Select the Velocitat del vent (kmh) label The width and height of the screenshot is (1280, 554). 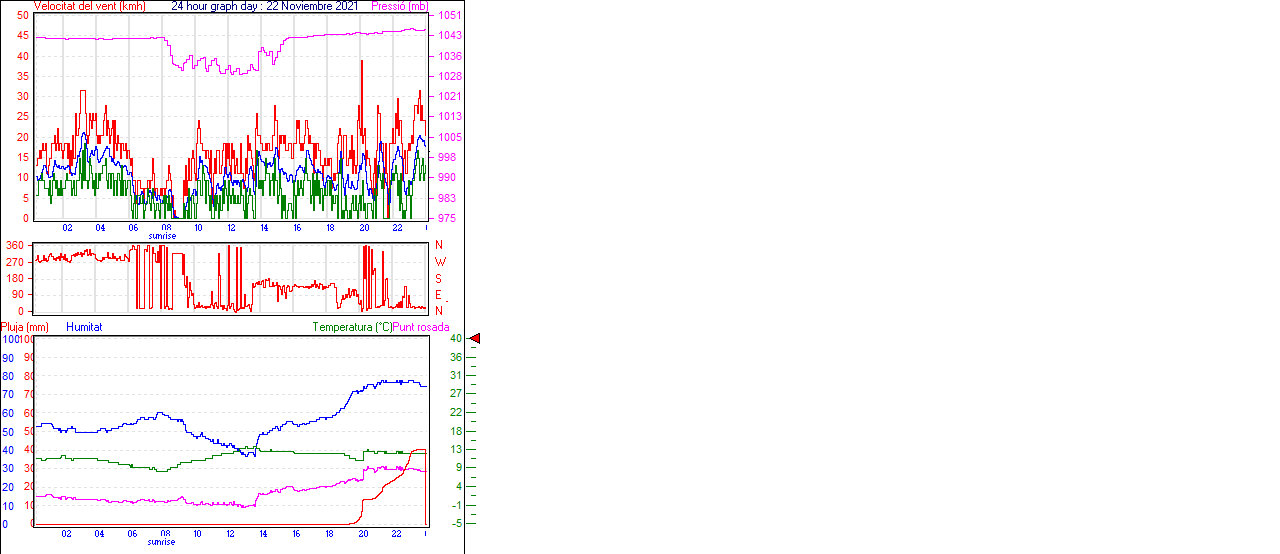pyautogui.click(x=89, y=6)
